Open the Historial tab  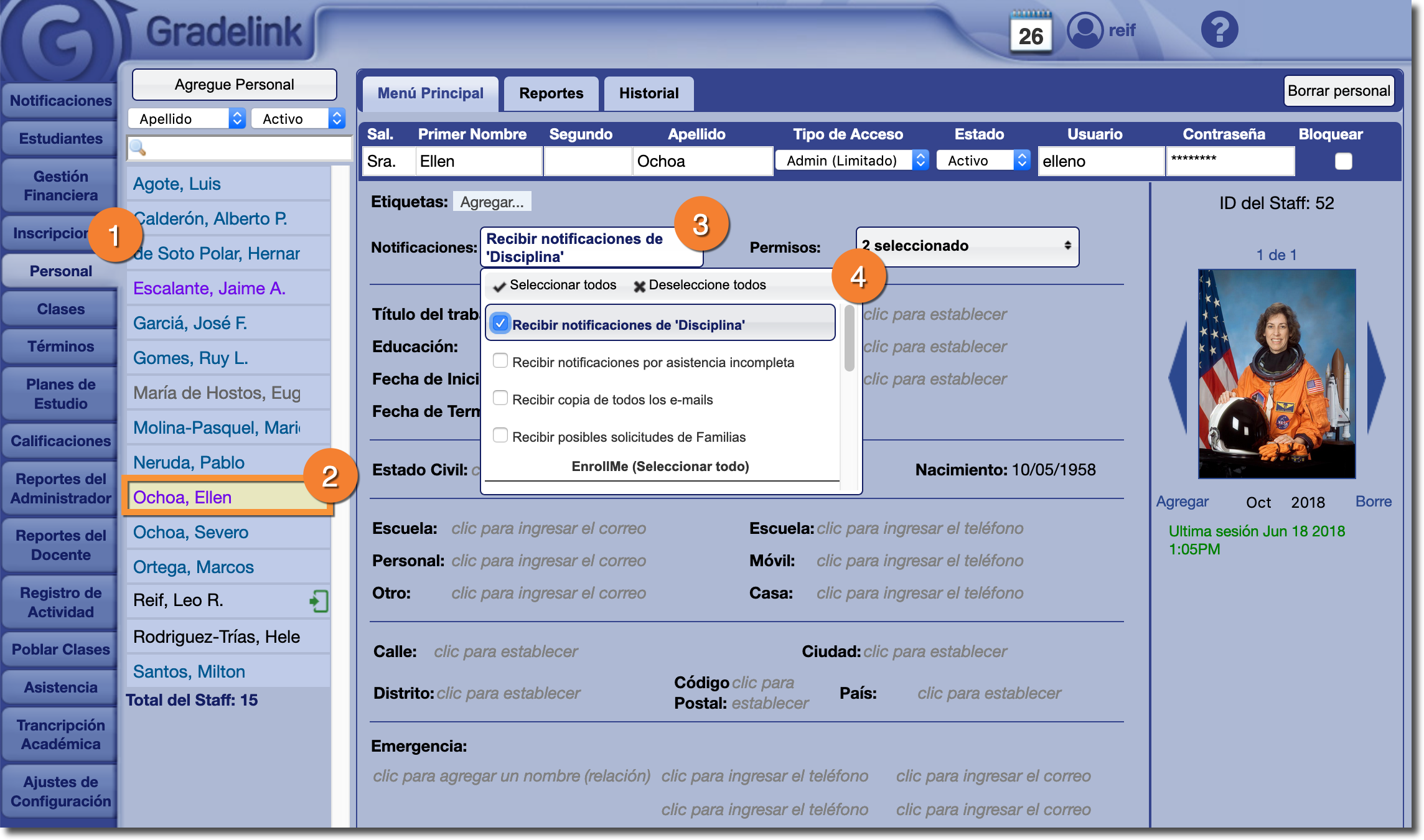tap(649, 93)
